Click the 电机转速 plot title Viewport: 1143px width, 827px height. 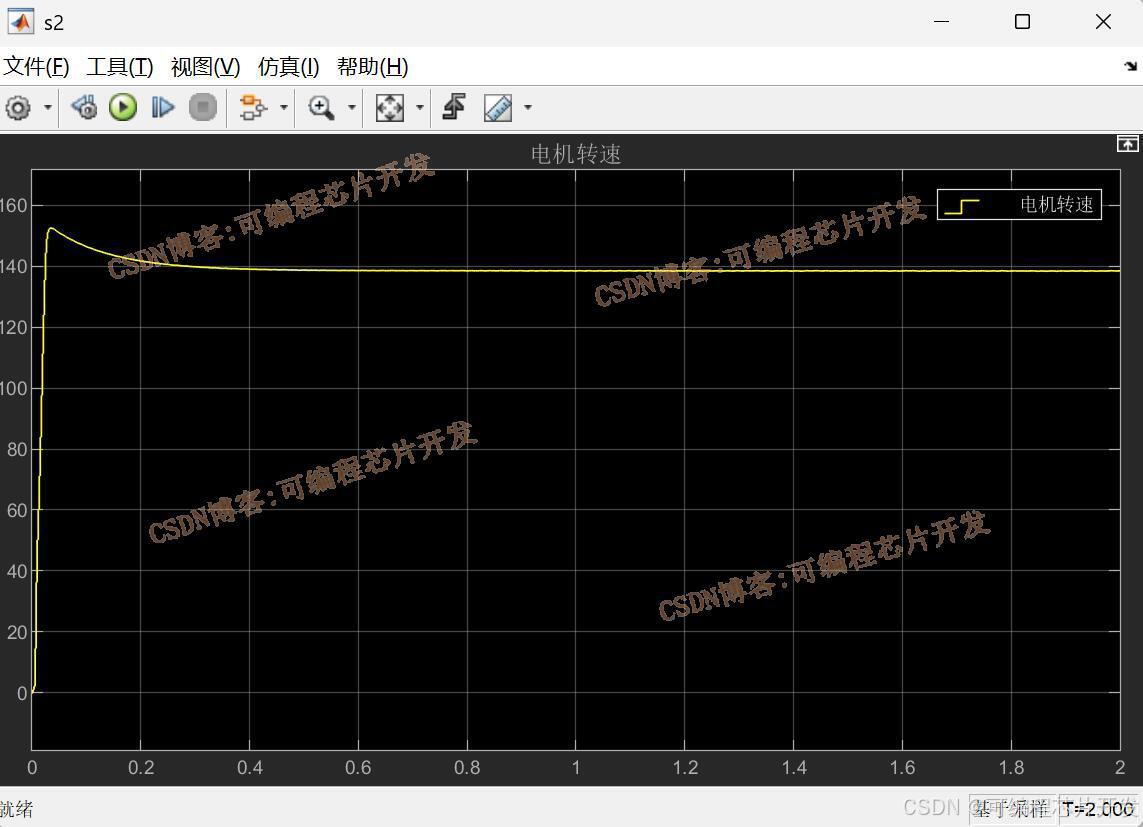pyautogui.click(x=576, y=154)
